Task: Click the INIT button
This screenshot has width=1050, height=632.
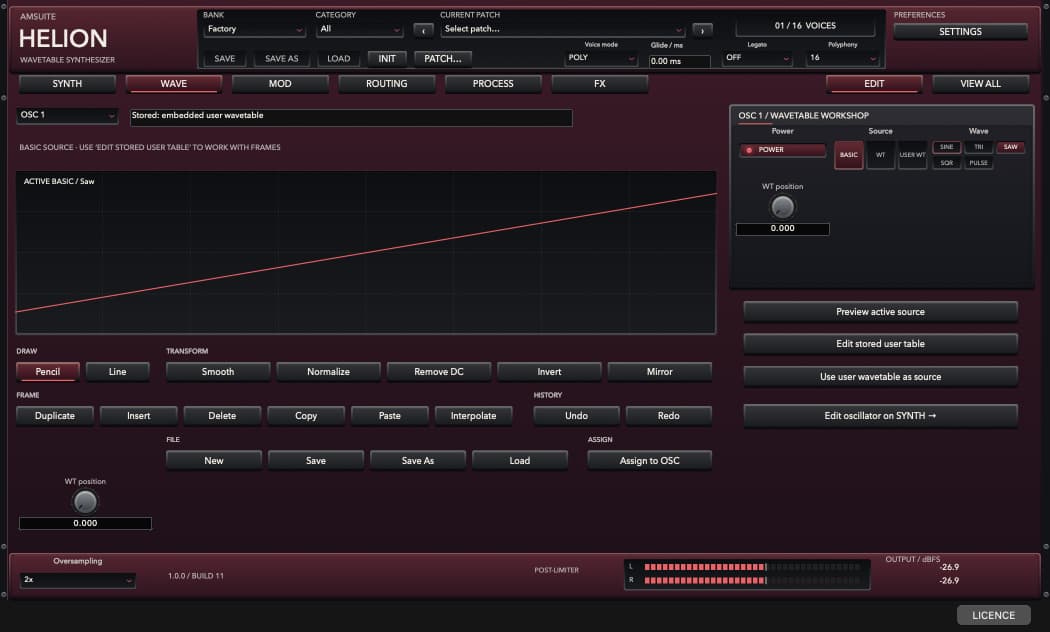Action: (x=387, y=59)
